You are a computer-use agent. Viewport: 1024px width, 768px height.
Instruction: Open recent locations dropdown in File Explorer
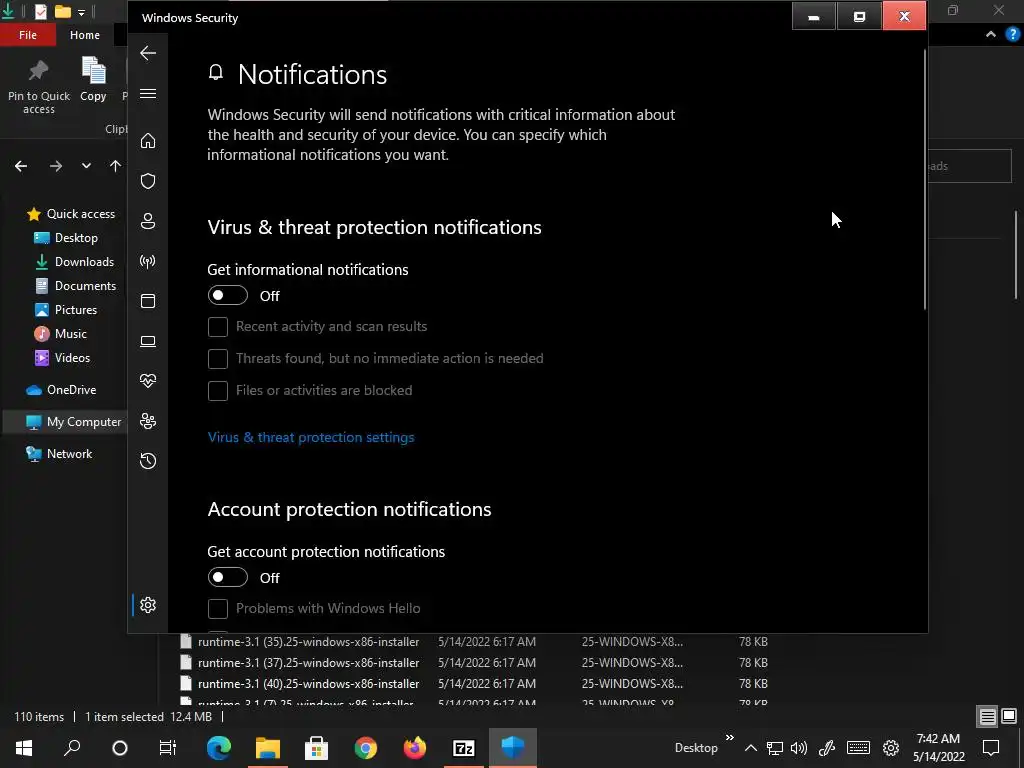[x=86, y=166]
